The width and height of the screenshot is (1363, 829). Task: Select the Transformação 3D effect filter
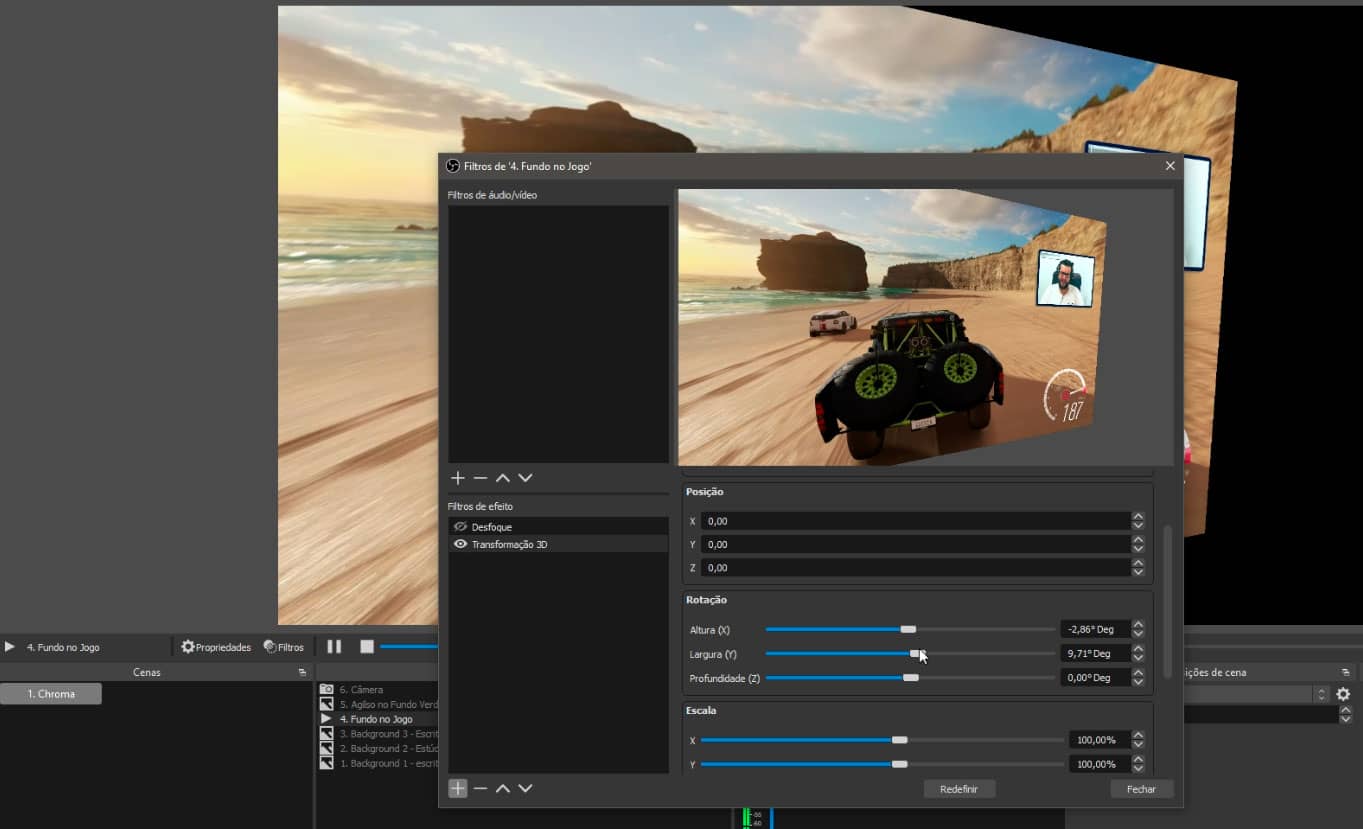point(558,544)
